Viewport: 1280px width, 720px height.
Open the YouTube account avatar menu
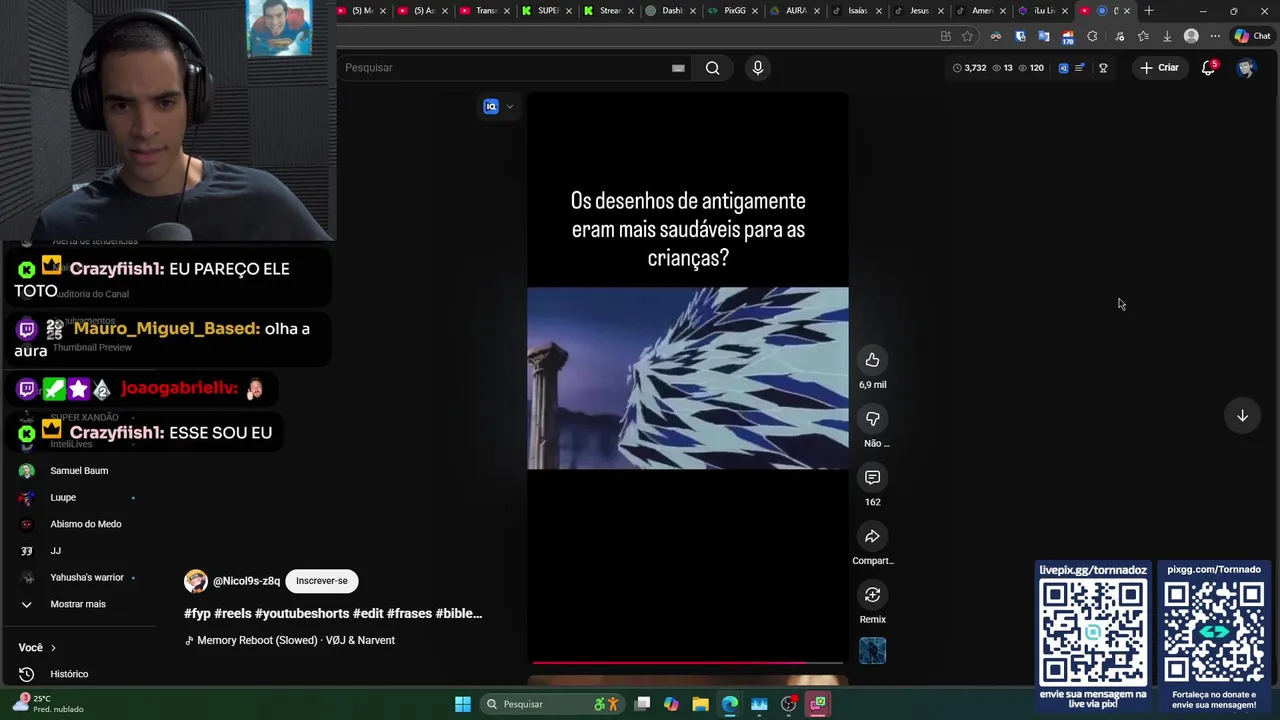pyautogui.click(x=1245, y=68)
